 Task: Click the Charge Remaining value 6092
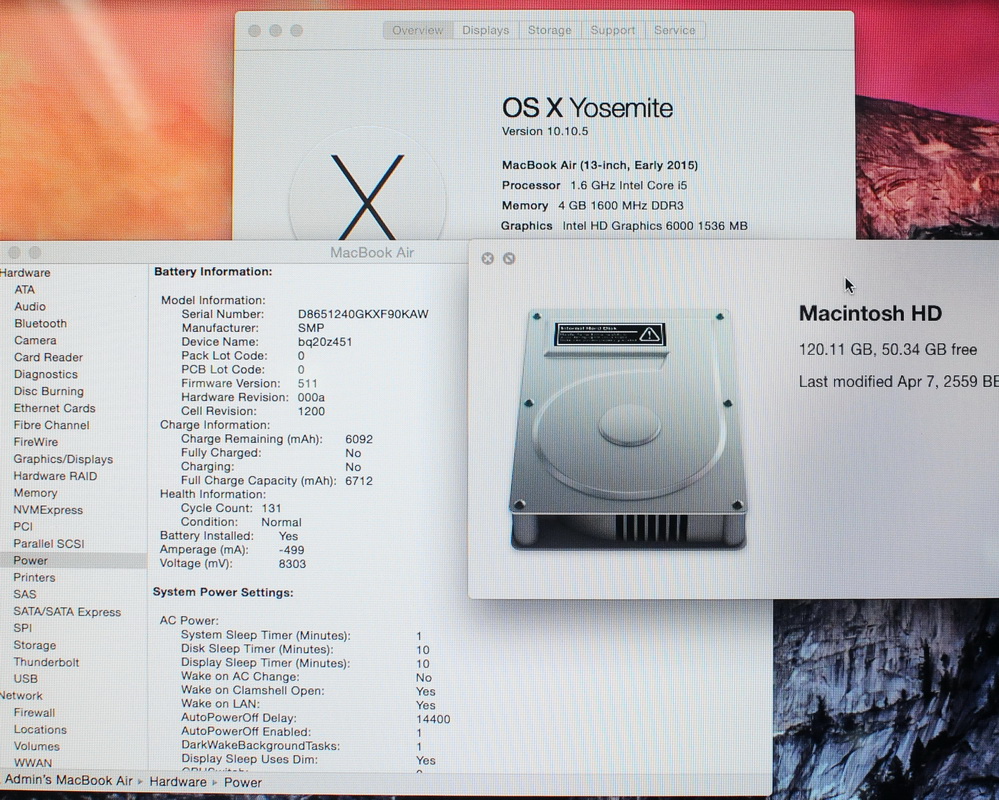(359, 439)
